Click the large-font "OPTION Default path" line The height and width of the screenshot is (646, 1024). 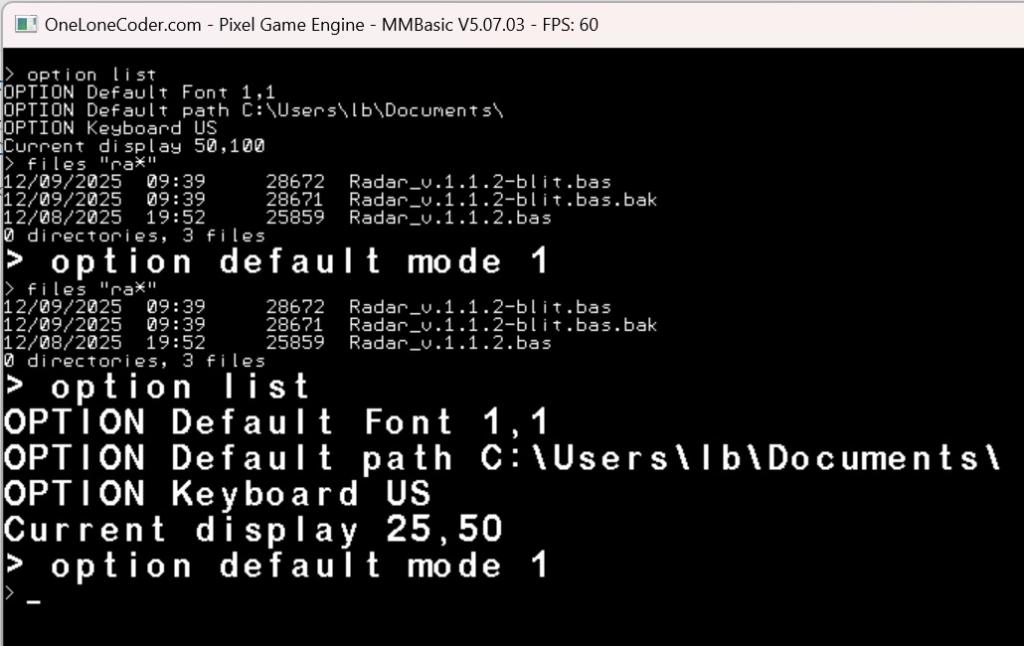pos(500,458)
